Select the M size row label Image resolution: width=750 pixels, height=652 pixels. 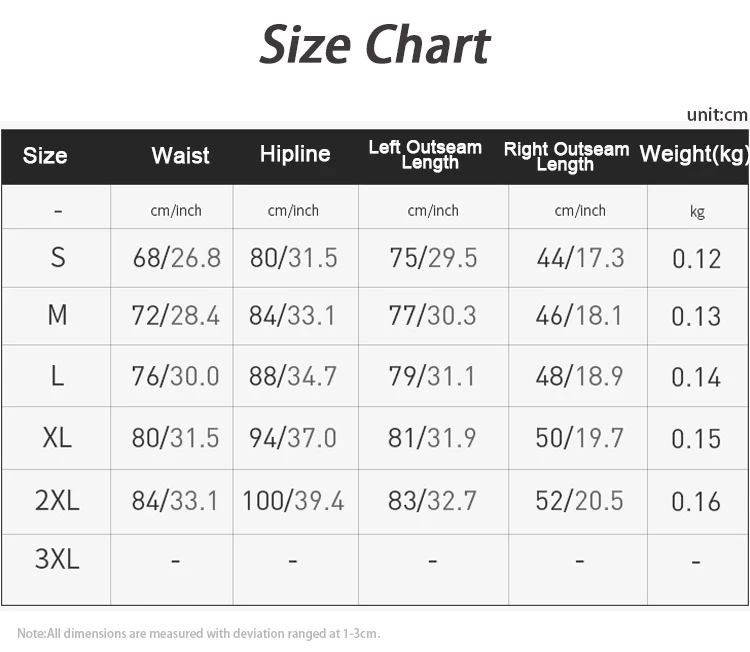click(x=58, y=316)
